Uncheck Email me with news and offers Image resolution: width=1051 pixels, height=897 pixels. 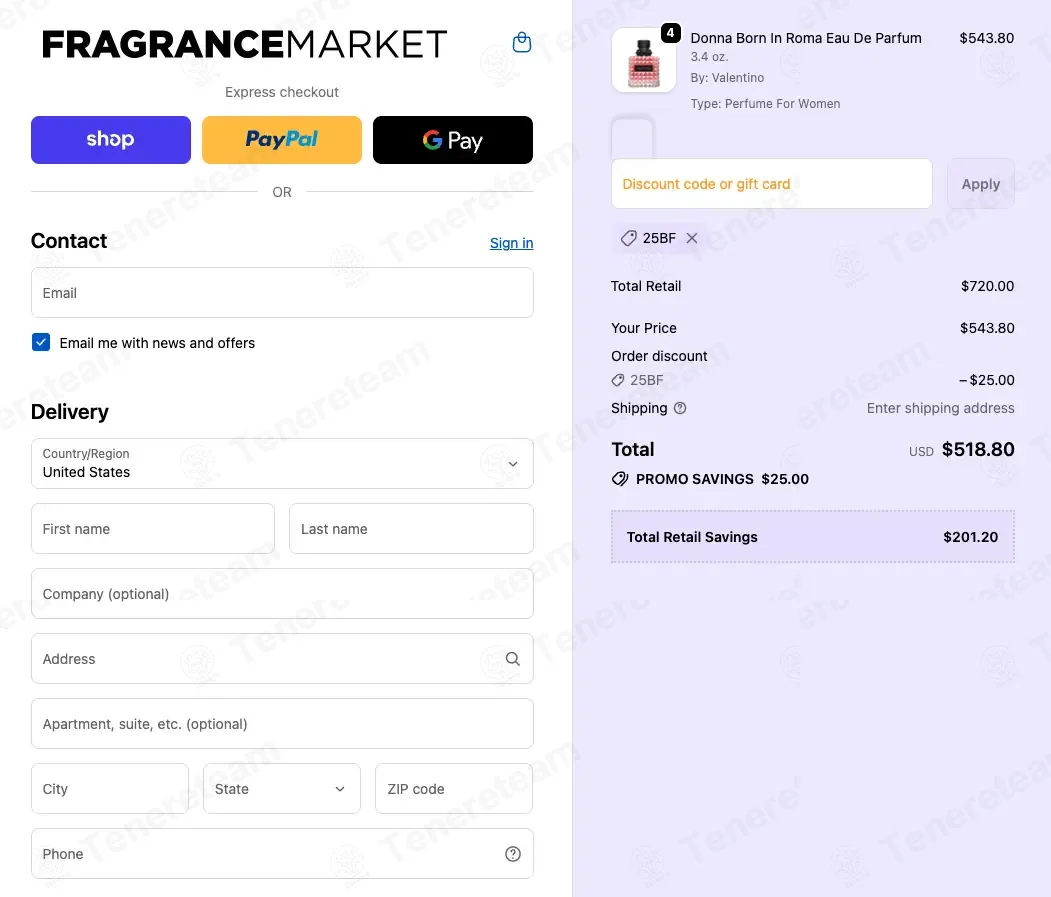tap(41, 343)
